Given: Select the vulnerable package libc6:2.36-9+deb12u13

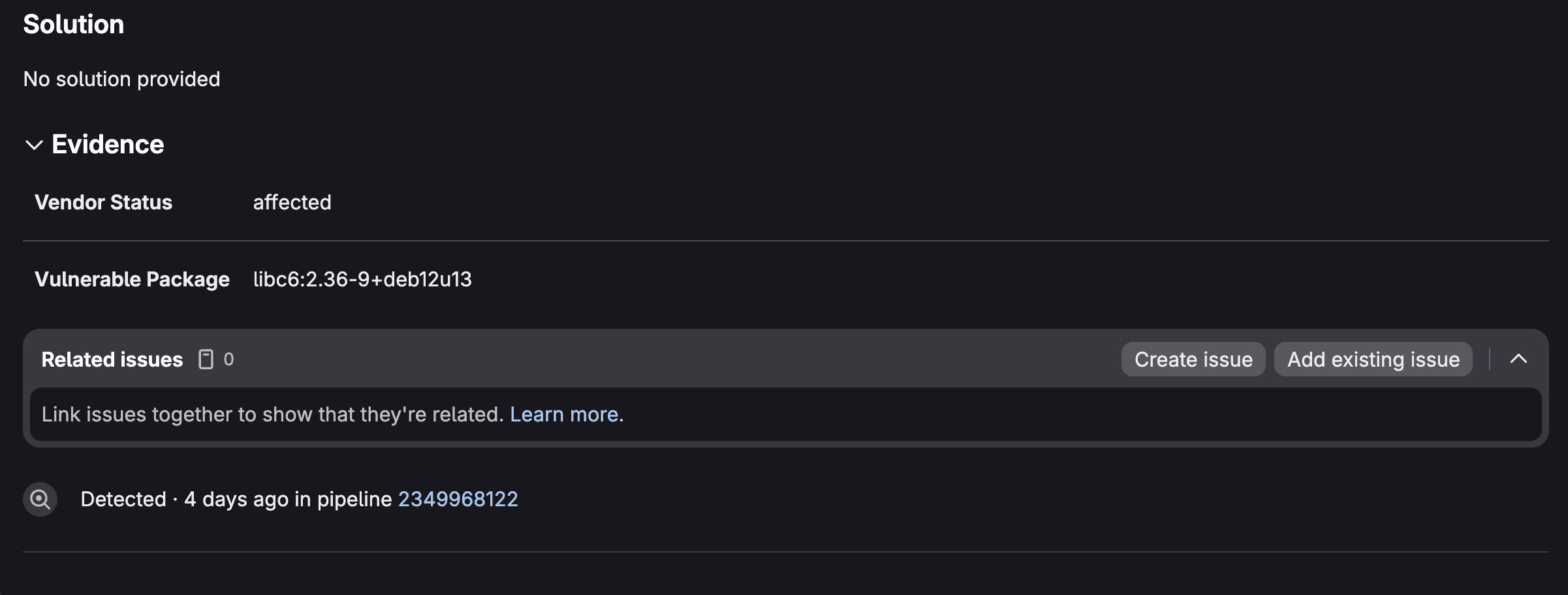Looking at the screenshot, I should (362, 279).
